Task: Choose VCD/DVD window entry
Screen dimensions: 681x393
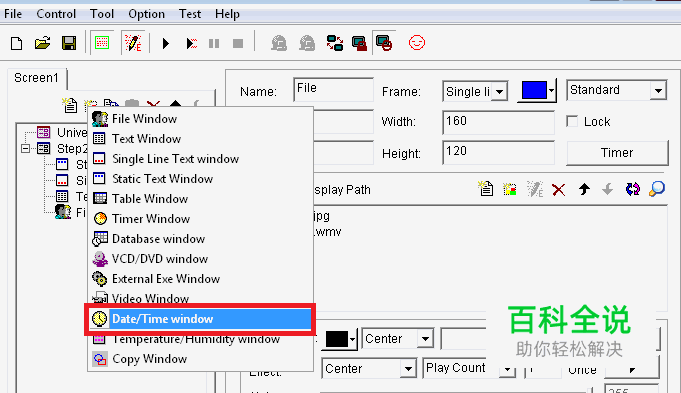Action: click(x=200, y=259)
